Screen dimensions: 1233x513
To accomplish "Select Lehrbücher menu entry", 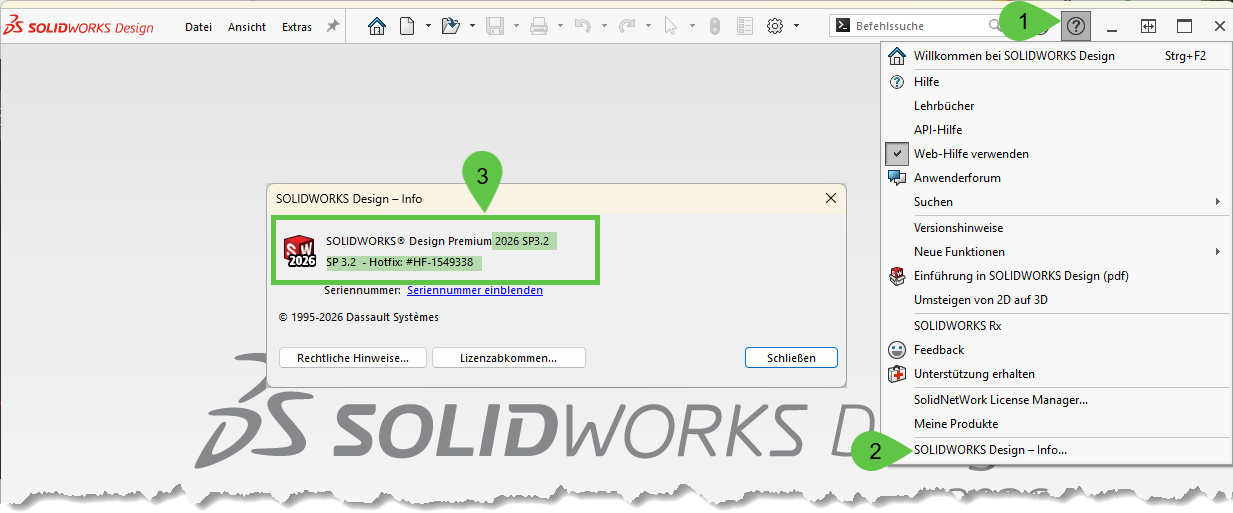I will click(1055, 106).
